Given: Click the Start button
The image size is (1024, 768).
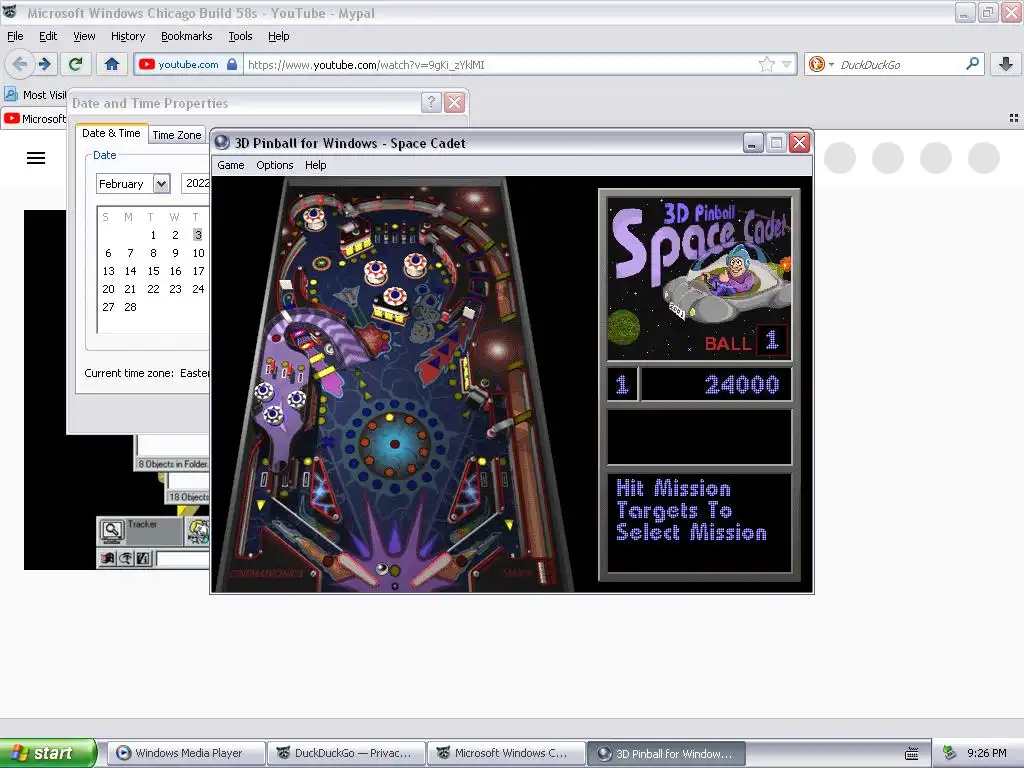Looking at the screenshot, I should pos(48,753).
